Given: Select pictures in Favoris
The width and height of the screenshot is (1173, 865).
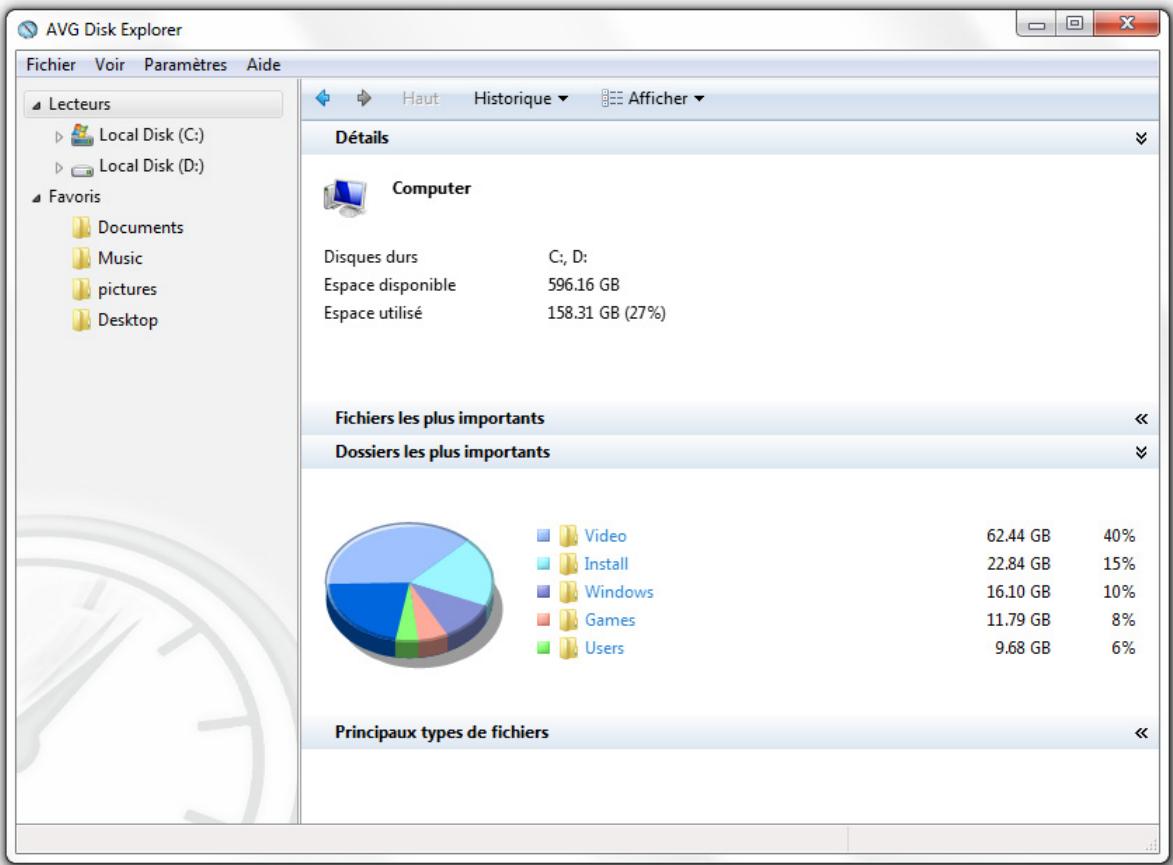Looking at the screenshot, I should tap(127, 289).
